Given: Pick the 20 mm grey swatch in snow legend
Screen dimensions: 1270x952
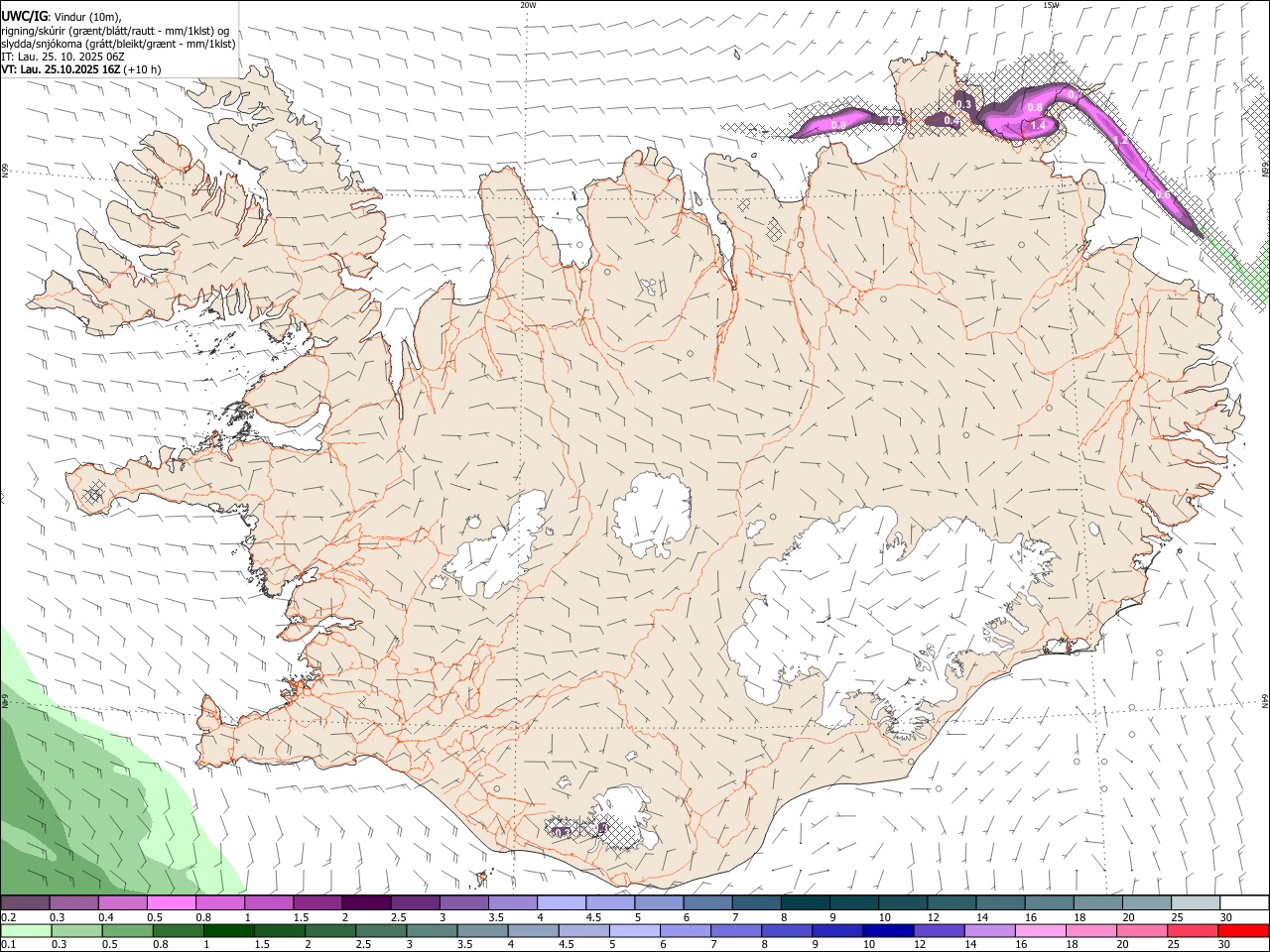Looking at the screenshot, I should pos(1148,902).
